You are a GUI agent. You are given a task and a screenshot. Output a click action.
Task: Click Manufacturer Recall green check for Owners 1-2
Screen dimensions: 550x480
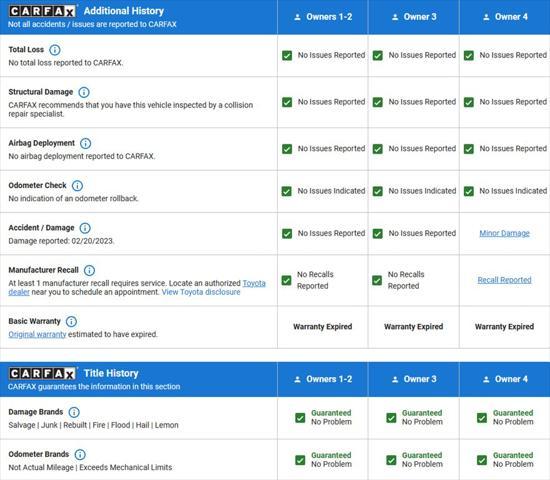[x=287, y=280]
